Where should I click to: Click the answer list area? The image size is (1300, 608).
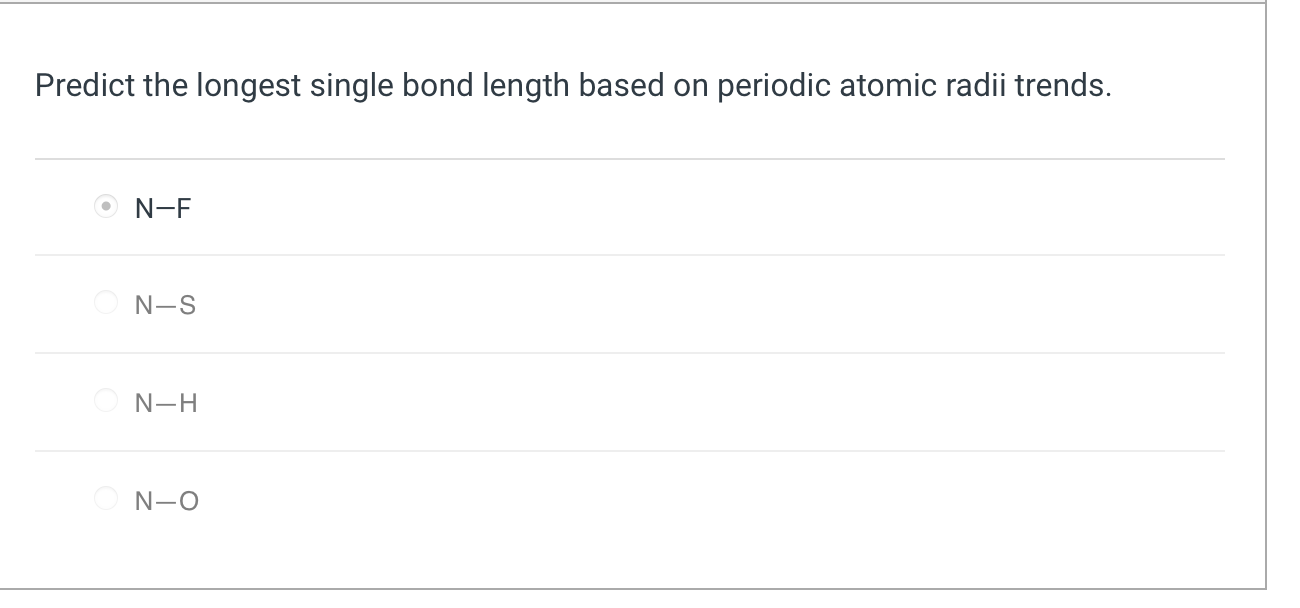[x=630, y=353]
